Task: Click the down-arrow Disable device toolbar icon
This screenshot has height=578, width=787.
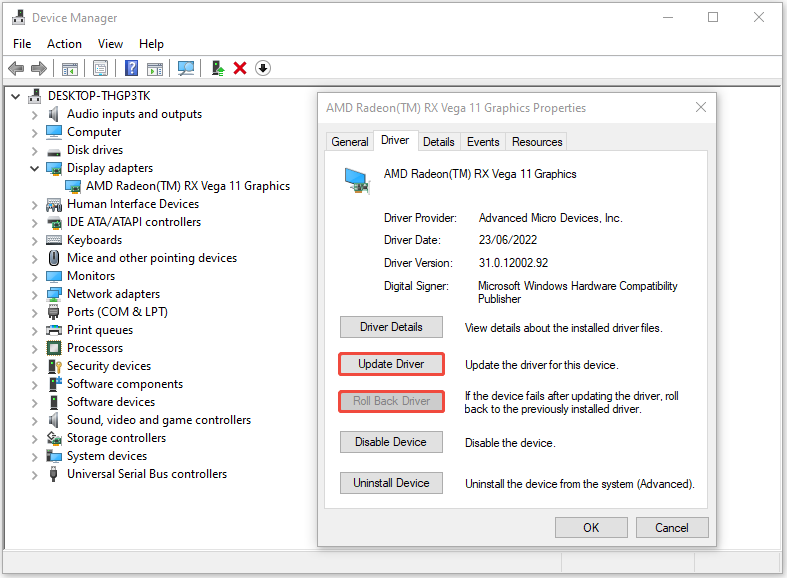Action: pos(263,68)
